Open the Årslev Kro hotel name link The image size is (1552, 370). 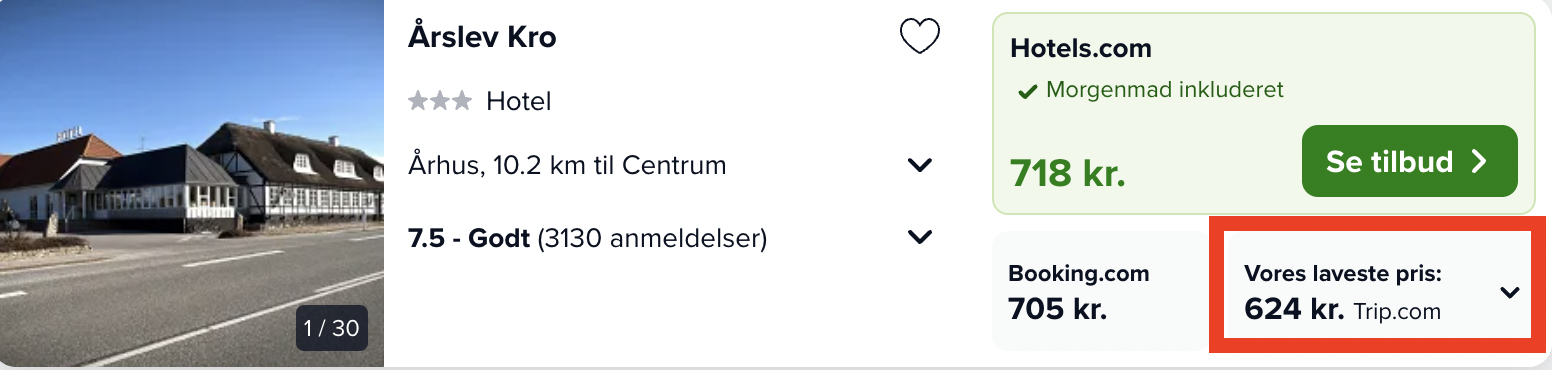click(x=483, y=37)
